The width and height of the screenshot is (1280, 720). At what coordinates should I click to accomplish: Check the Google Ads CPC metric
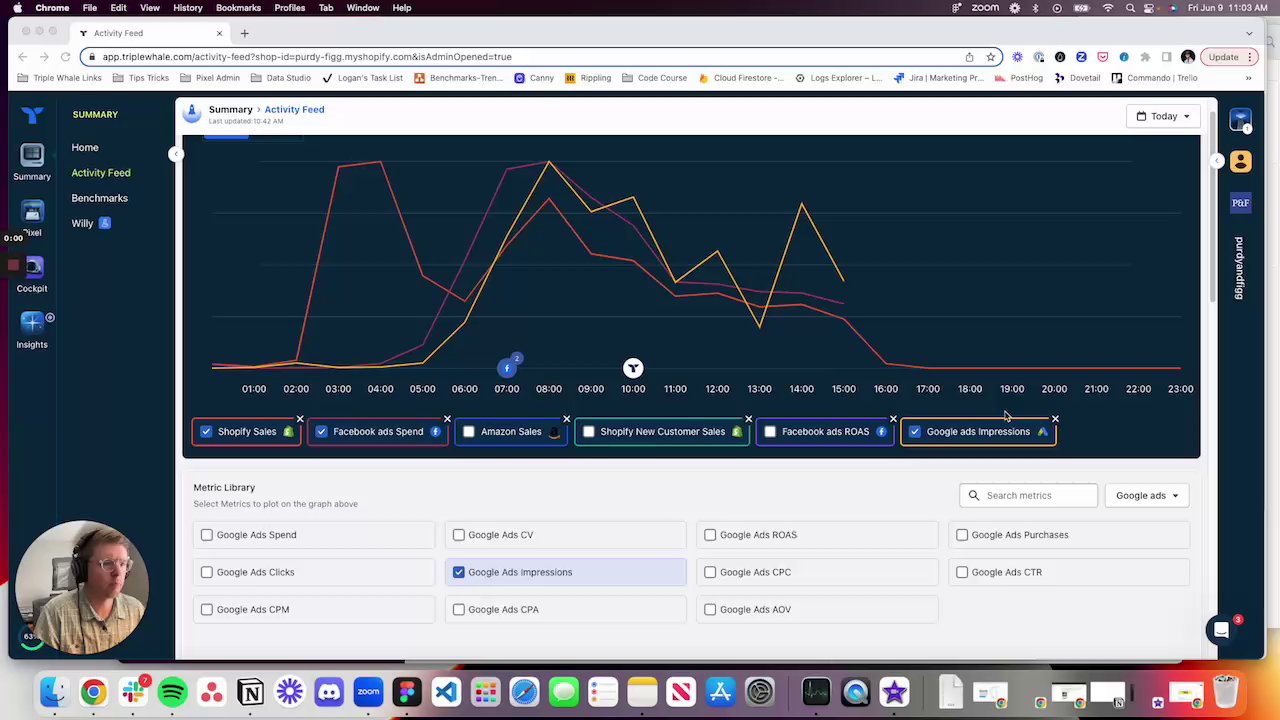click(710, 572)
